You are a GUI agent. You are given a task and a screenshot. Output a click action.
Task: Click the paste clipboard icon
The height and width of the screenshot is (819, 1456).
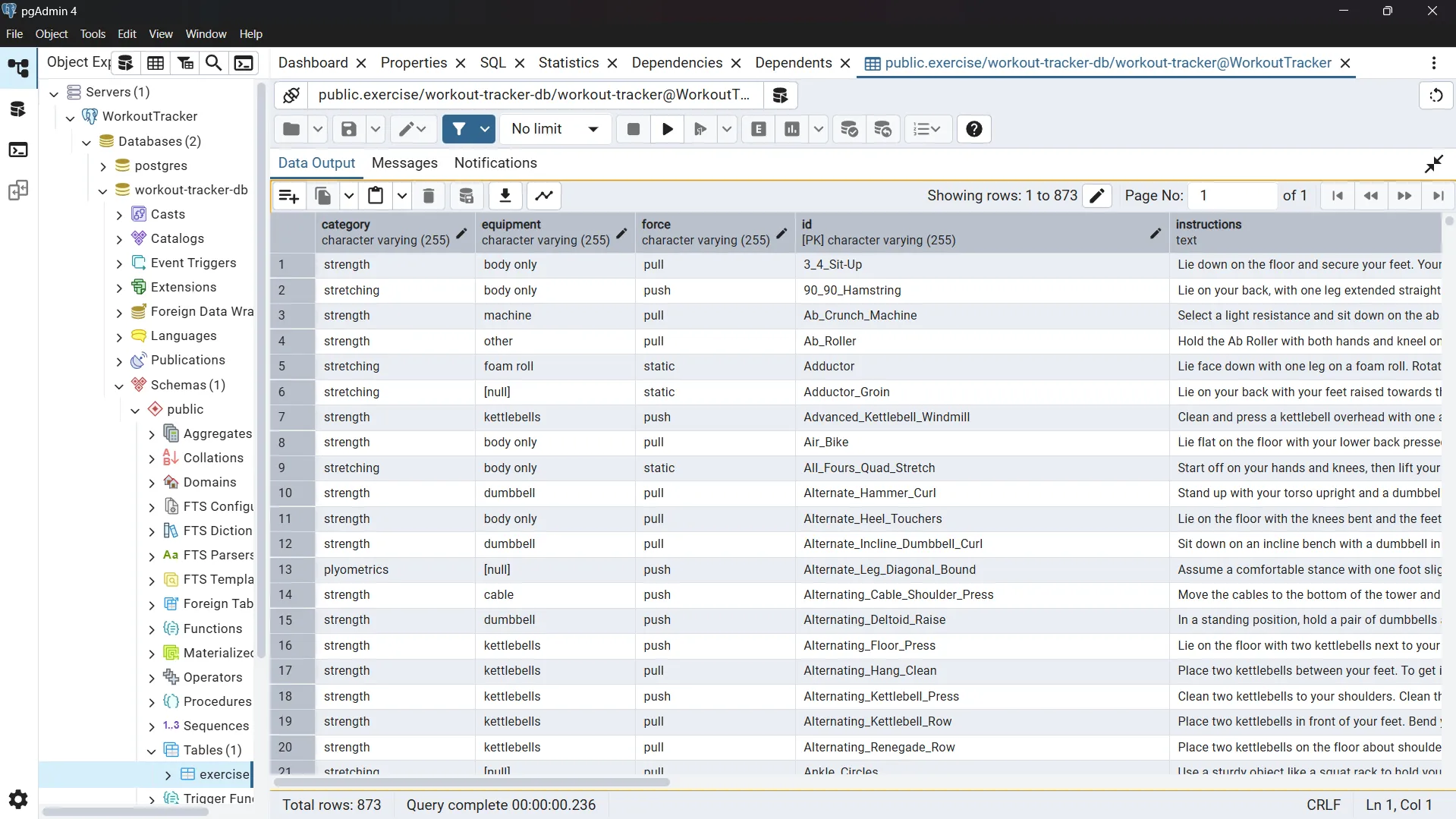click(376, 196)
